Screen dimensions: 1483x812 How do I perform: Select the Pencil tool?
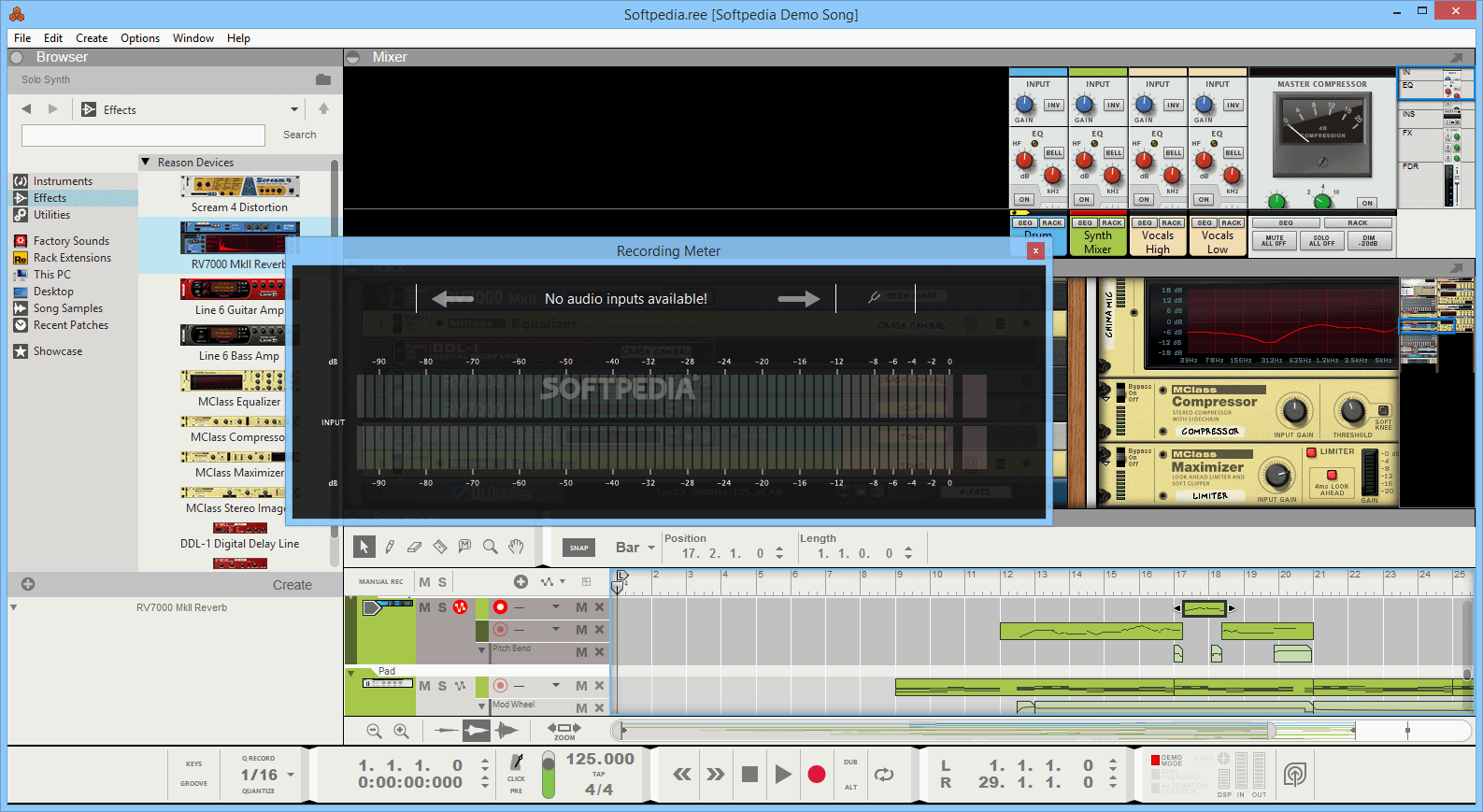[x=390, y=547]
